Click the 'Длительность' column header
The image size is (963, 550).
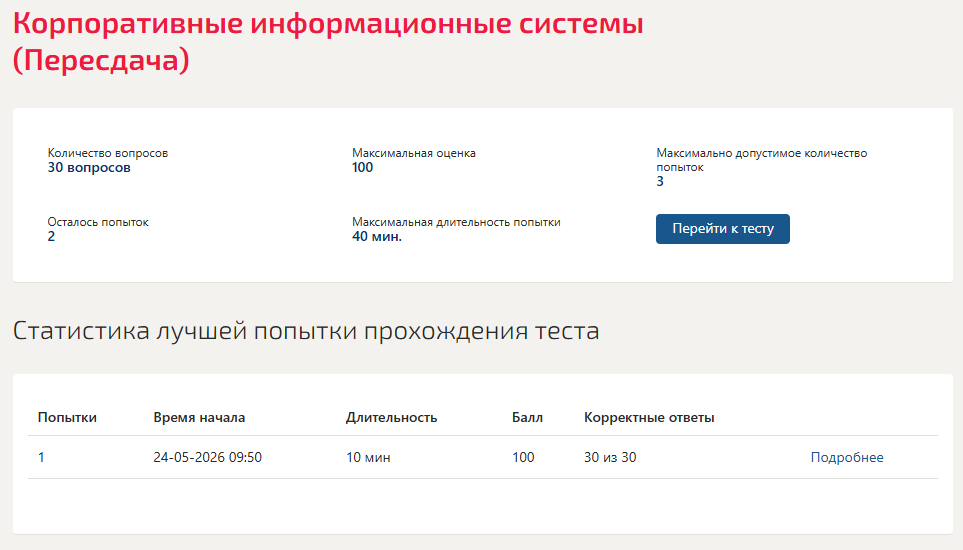(391, 417)
